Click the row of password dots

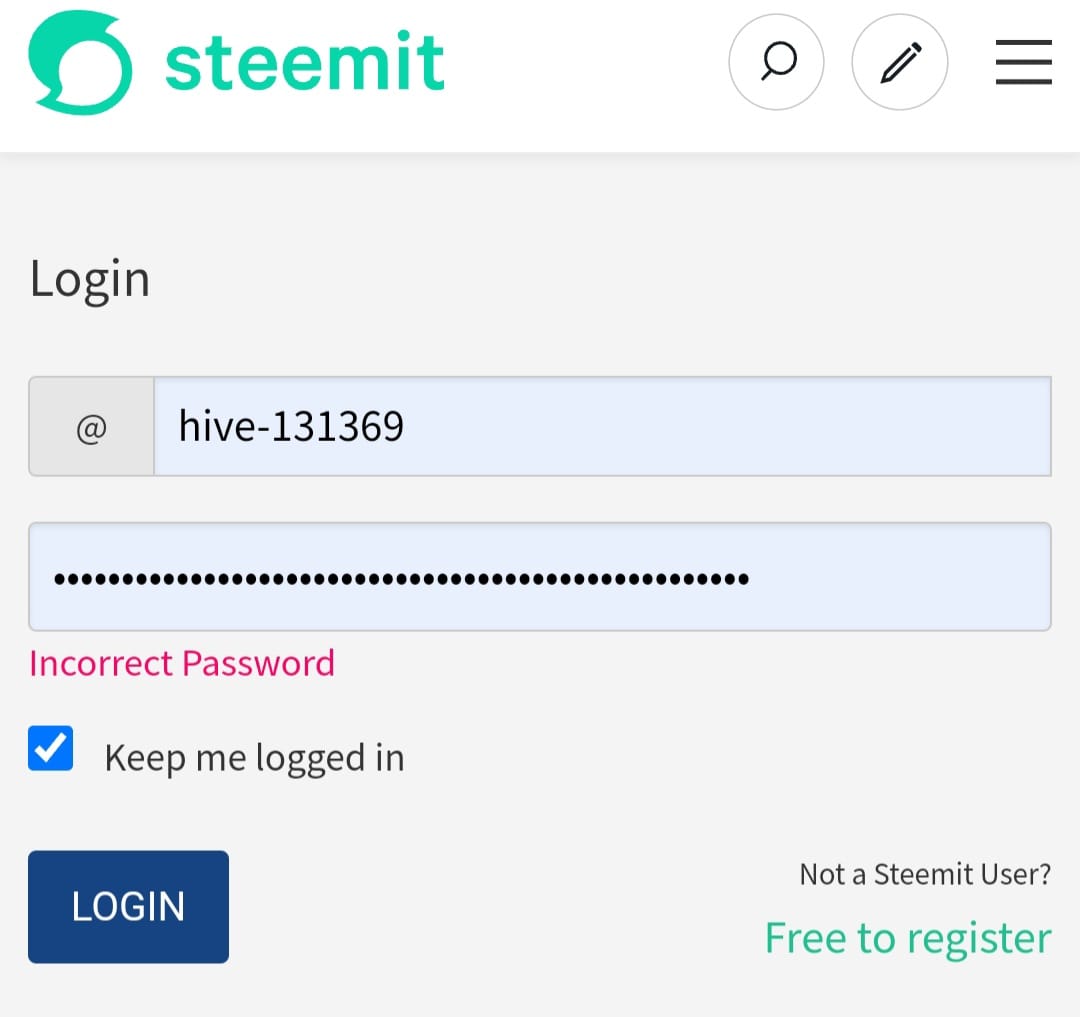(400, 578)
